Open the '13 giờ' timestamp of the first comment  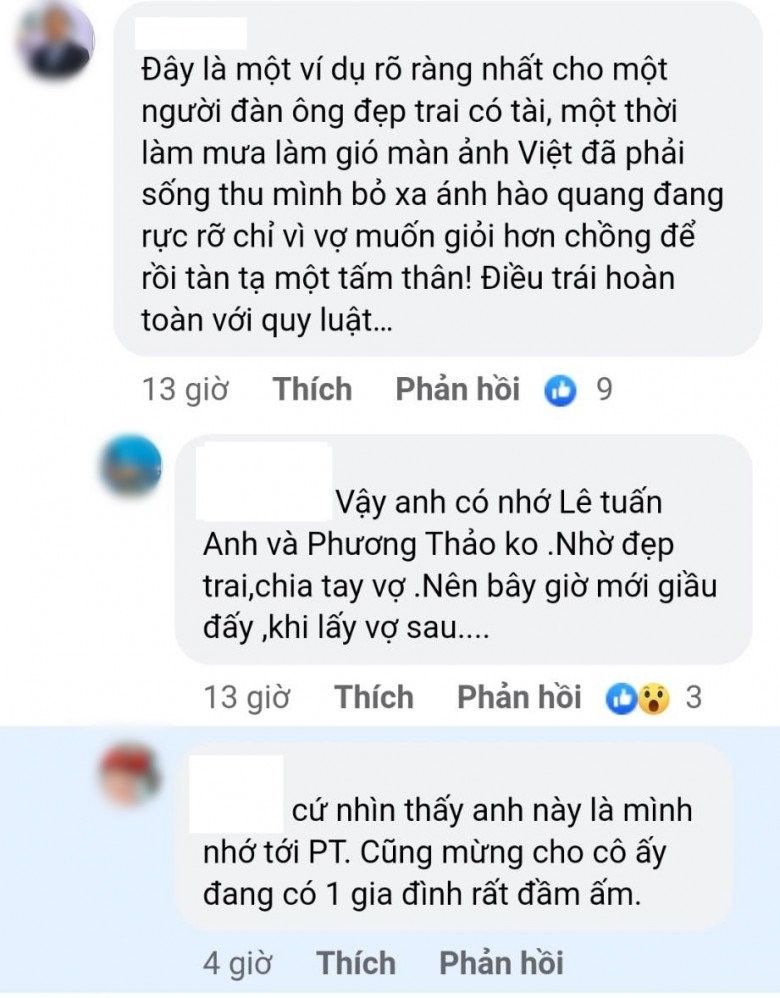tap(185, 389)
